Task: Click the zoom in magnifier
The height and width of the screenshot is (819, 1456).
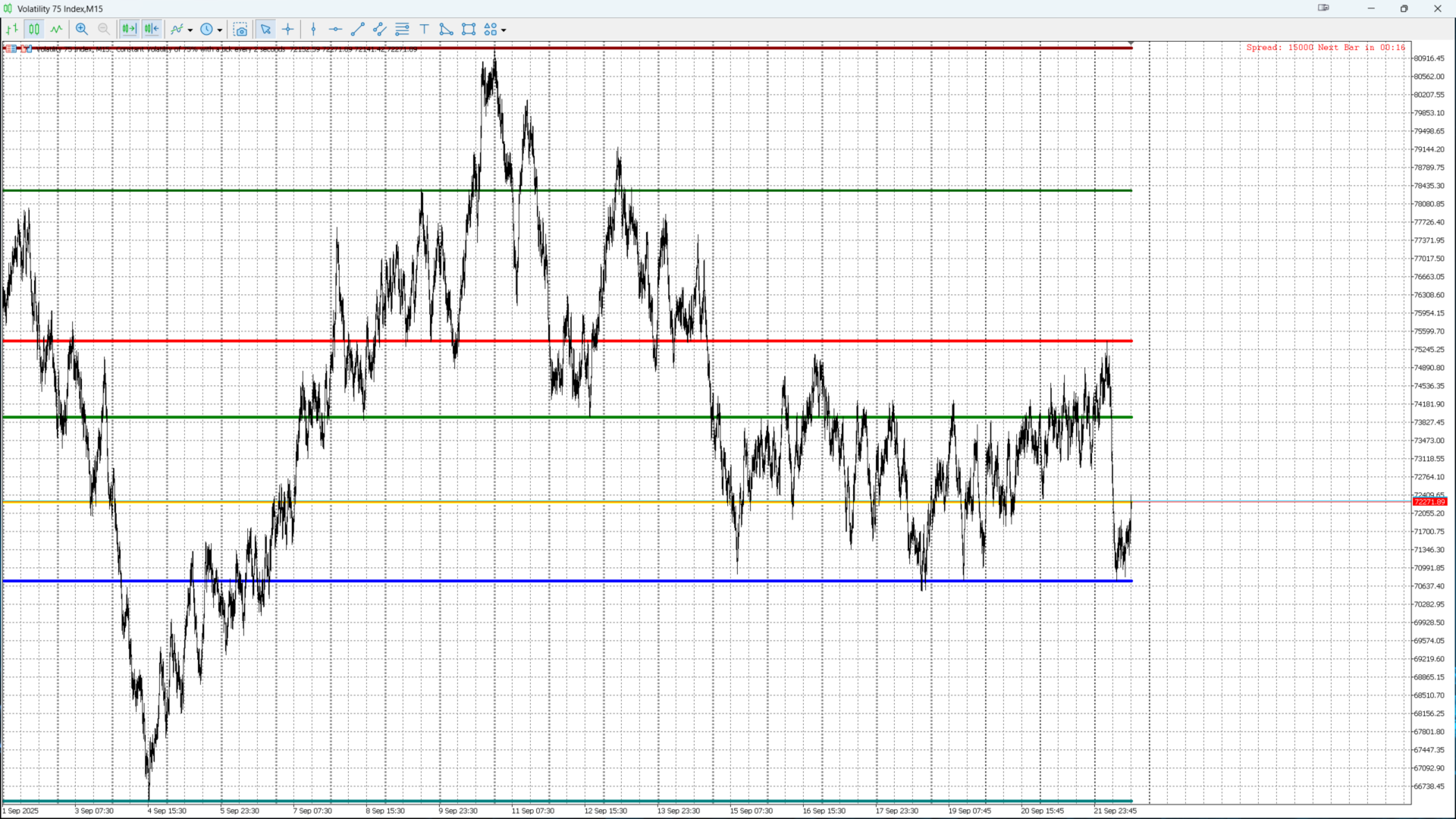Action: coord(82,30)
